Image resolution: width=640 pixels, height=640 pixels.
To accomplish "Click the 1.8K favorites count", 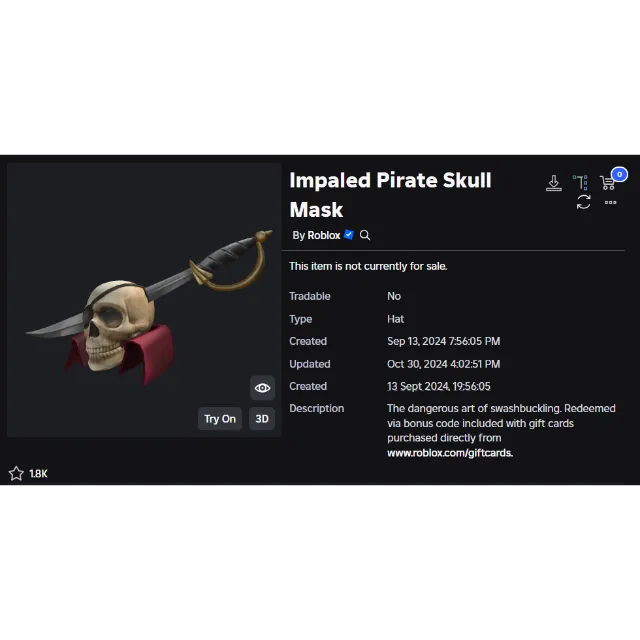I will point(38,474).
